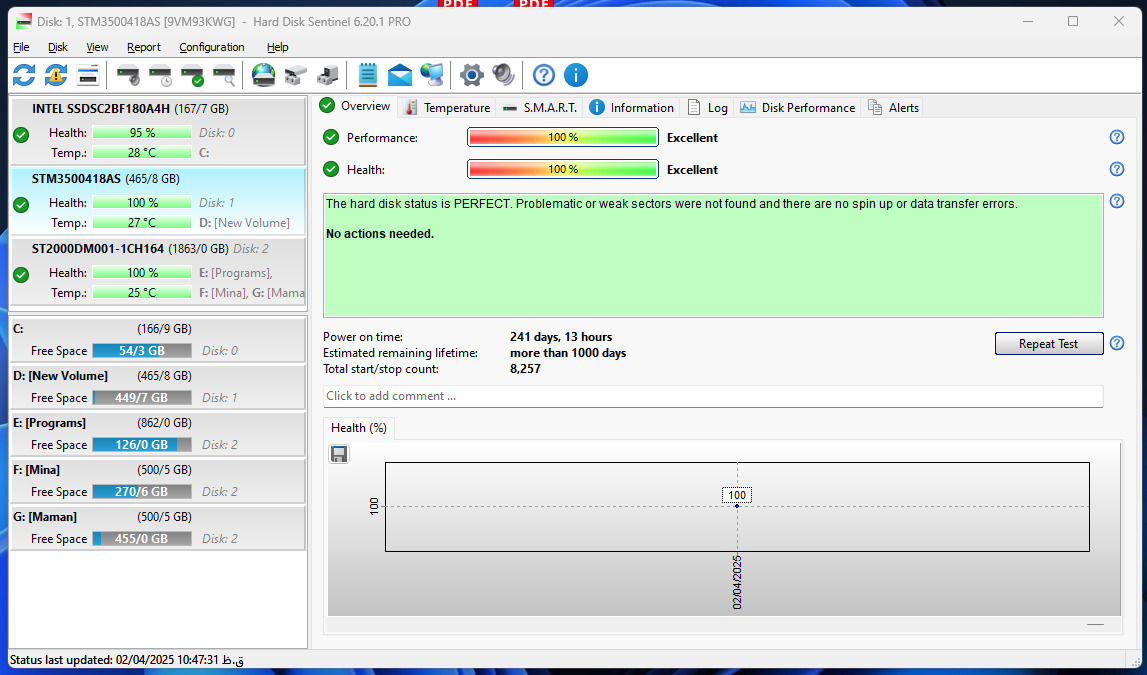Open settings via the gear icon
The height and width of the screenshot is (675, 1147).
pos(471,75)
